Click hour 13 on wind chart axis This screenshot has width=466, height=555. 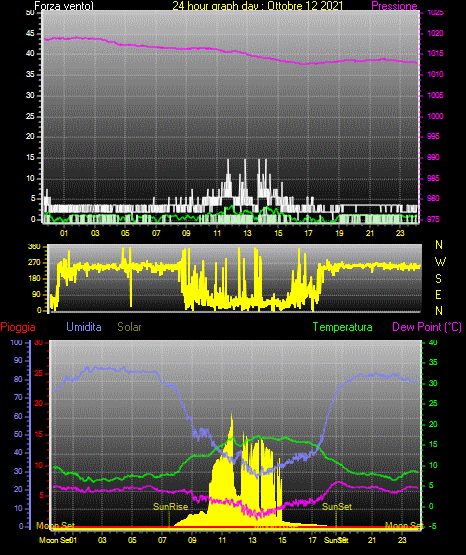click(247, 233)
